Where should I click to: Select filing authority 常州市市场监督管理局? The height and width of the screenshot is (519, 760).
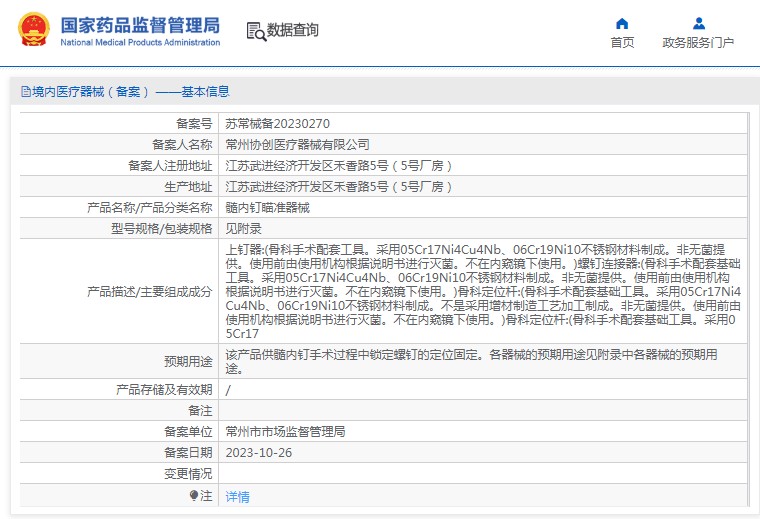pos(285,432)
